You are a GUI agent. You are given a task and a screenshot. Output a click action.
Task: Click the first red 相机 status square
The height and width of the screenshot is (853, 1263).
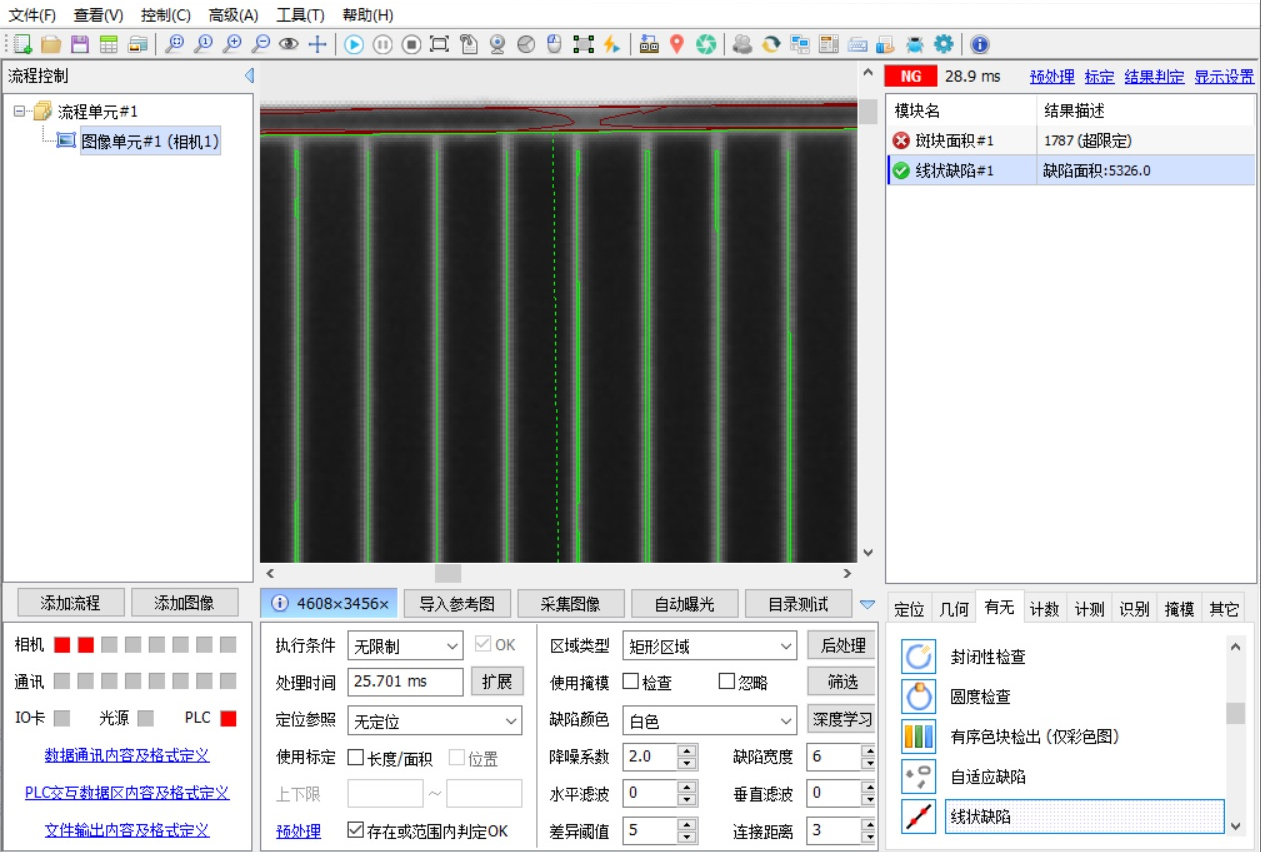pyautogui.click(x=62, y=645)
